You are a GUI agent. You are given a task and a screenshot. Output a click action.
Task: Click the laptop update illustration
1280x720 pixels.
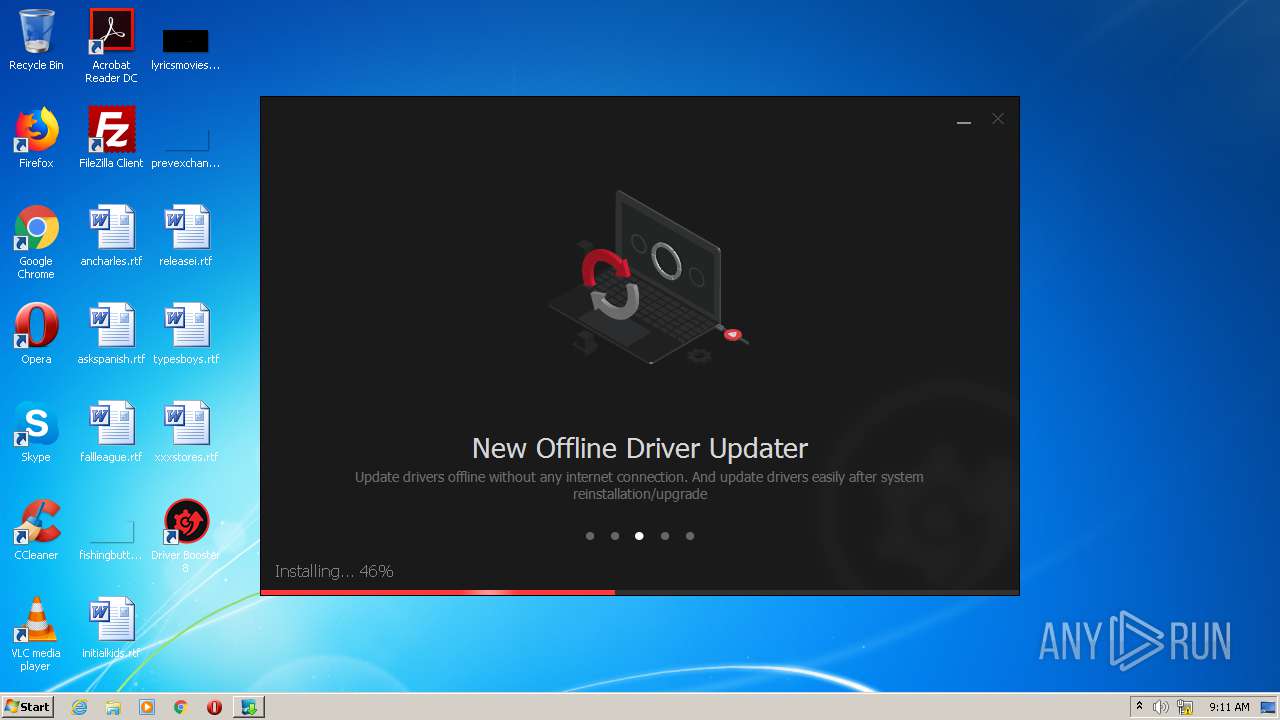point(648,278)
